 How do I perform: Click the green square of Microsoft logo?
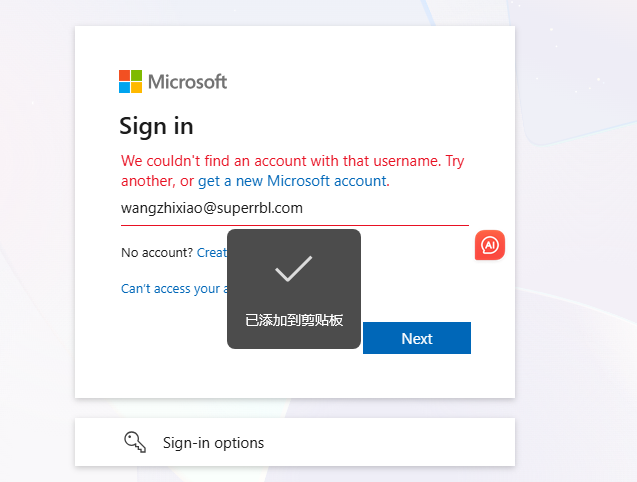137,76
